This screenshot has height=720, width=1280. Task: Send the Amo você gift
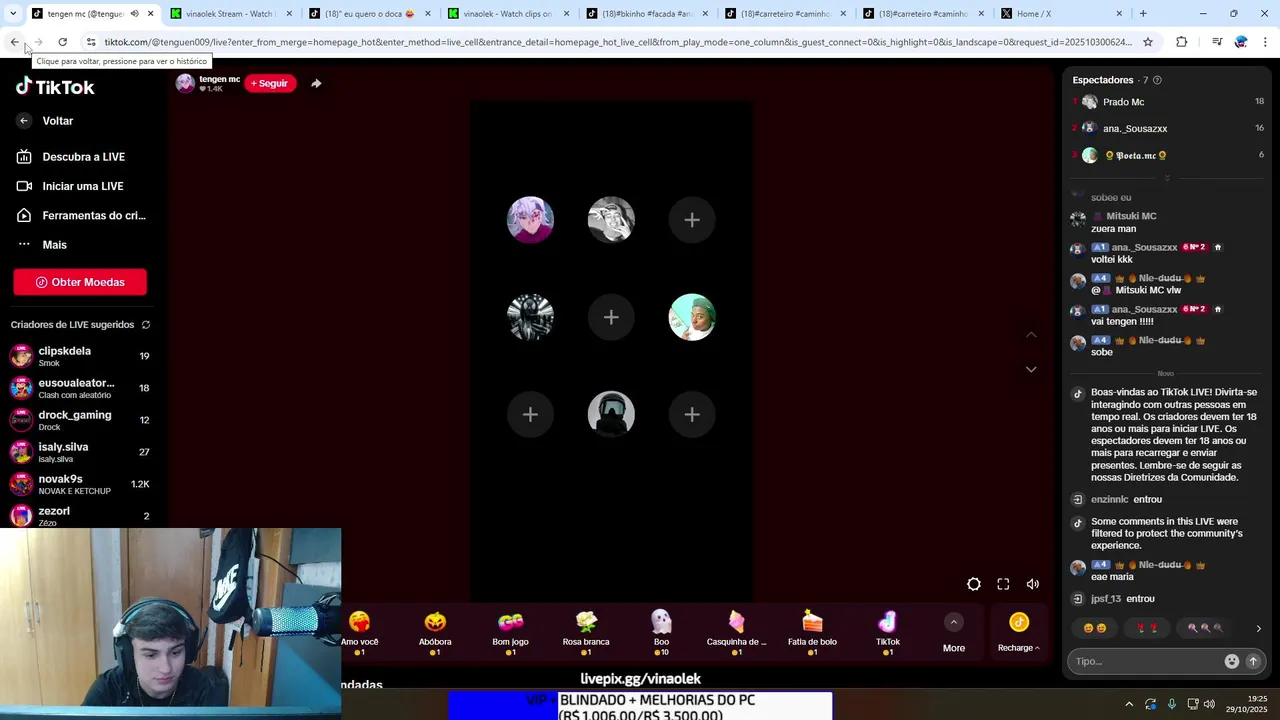click(360, 633)
